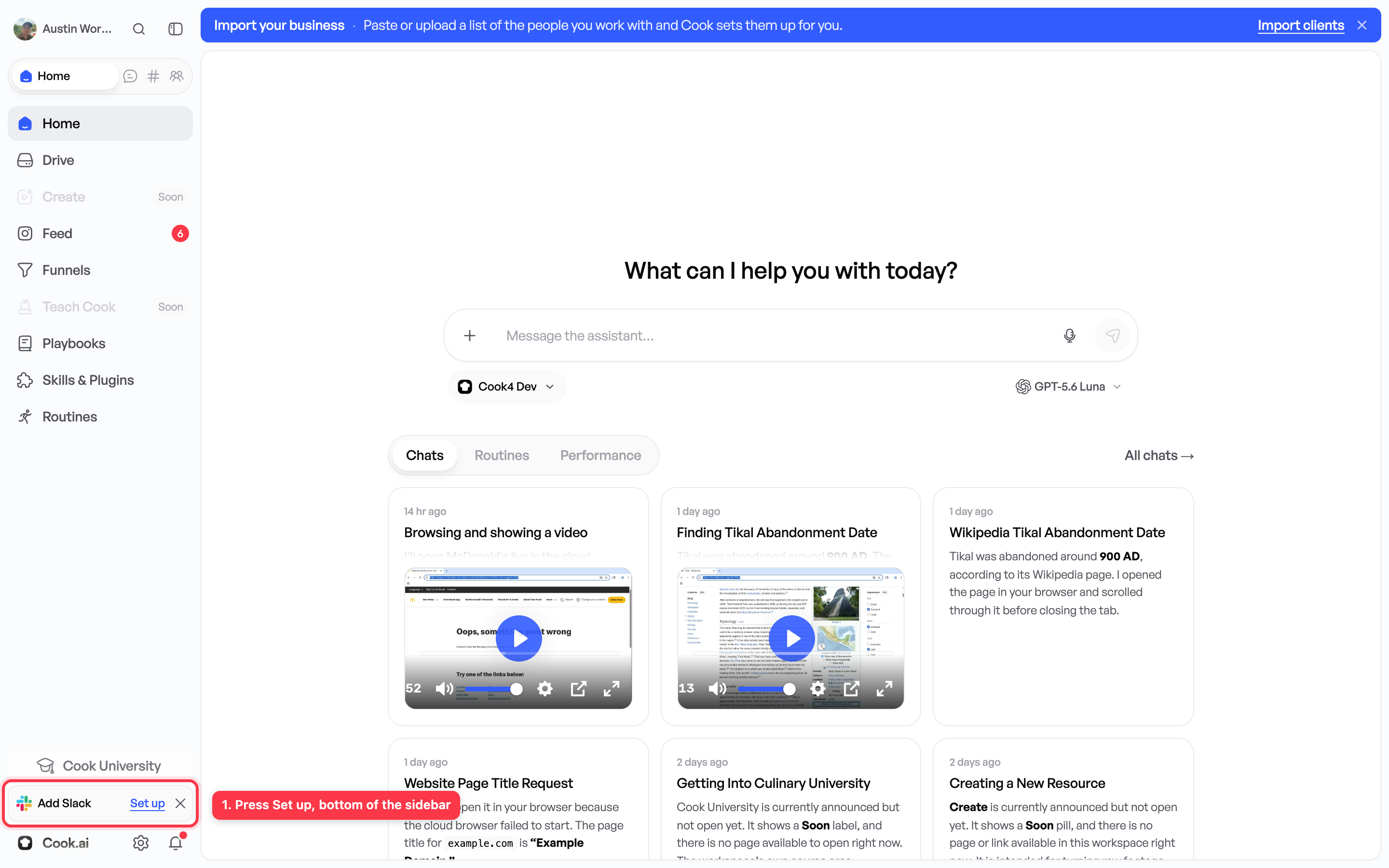Open the search icon in sidebar header
The image size is (1389, 868).
139,29
